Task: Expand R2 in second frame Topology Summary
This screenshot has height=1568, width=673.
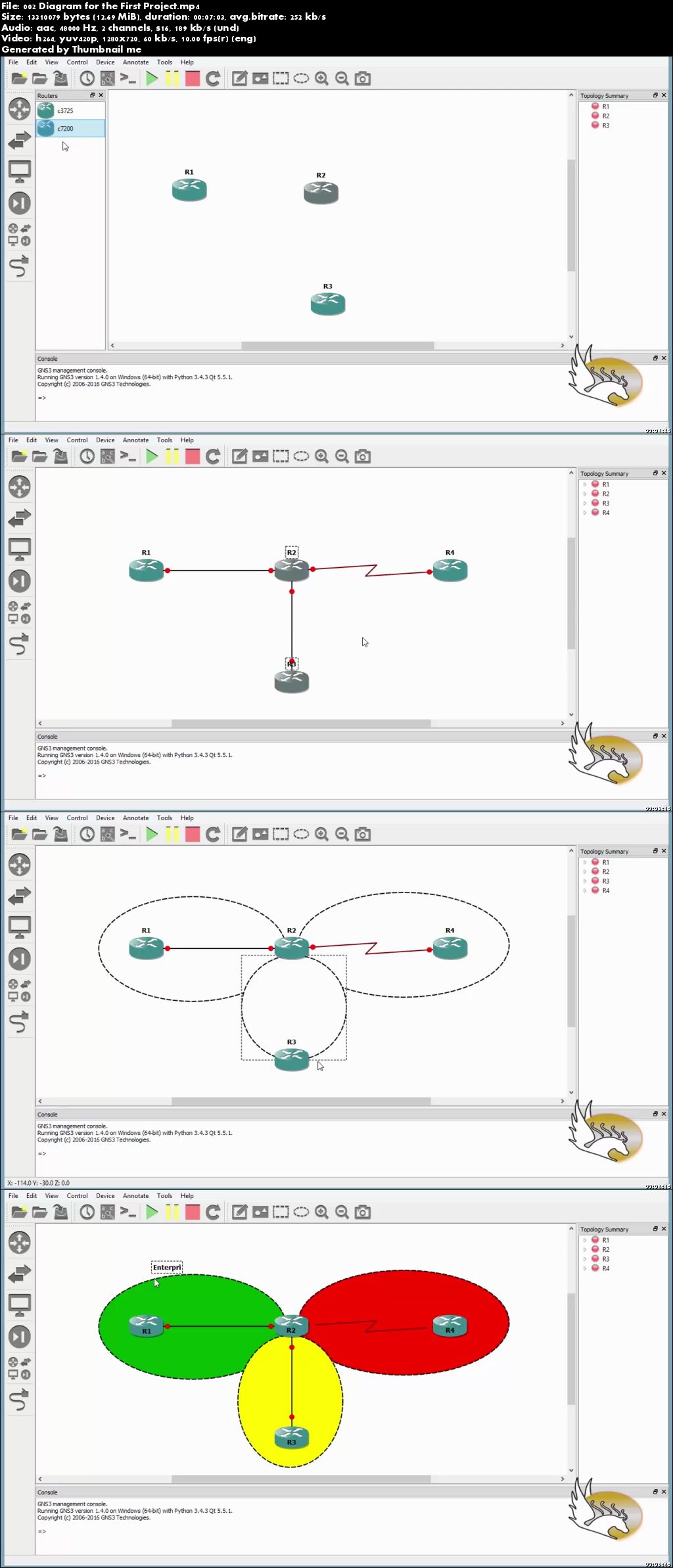Action: 584,494
